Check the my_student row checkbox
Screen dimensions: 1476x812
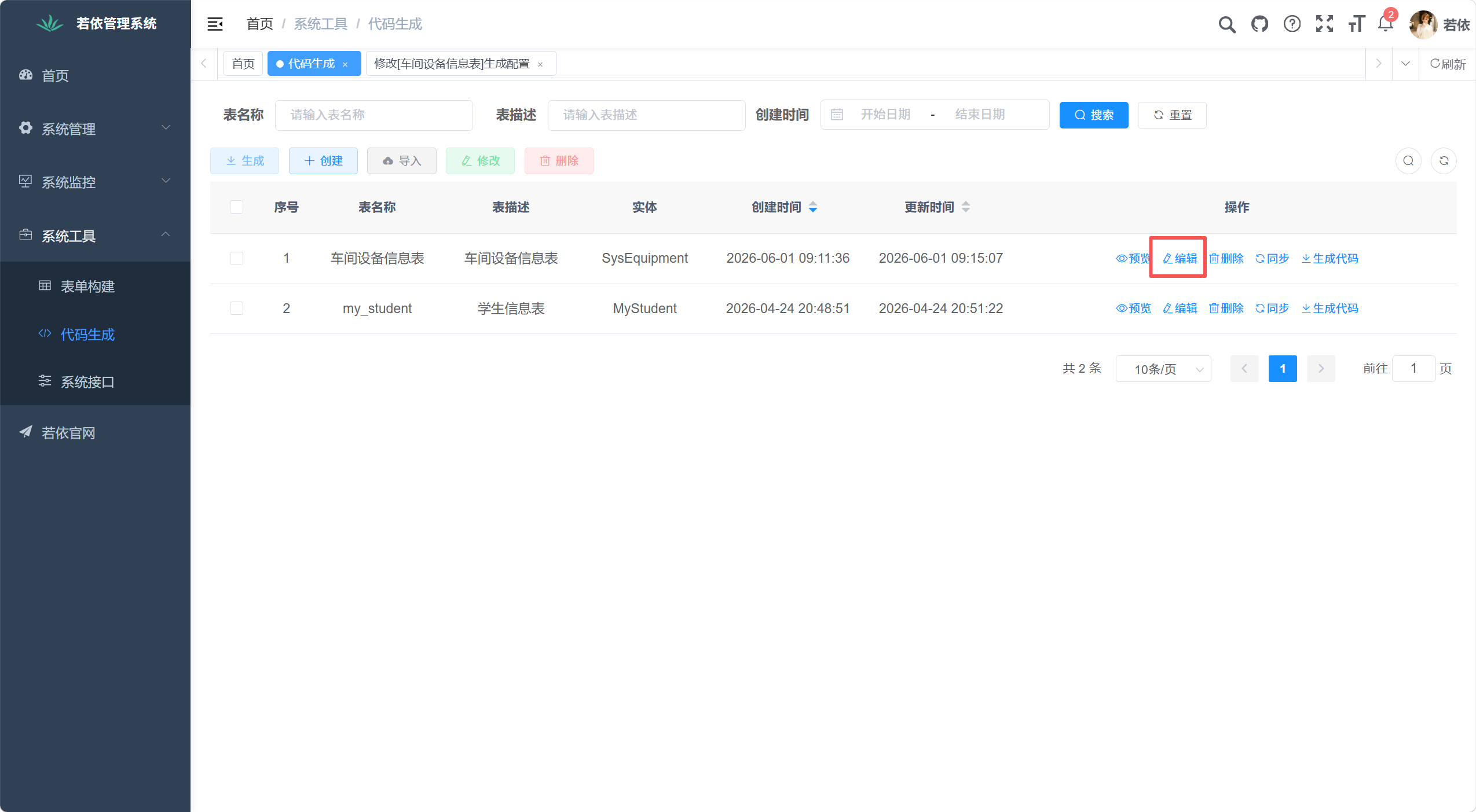click(236, 308)
